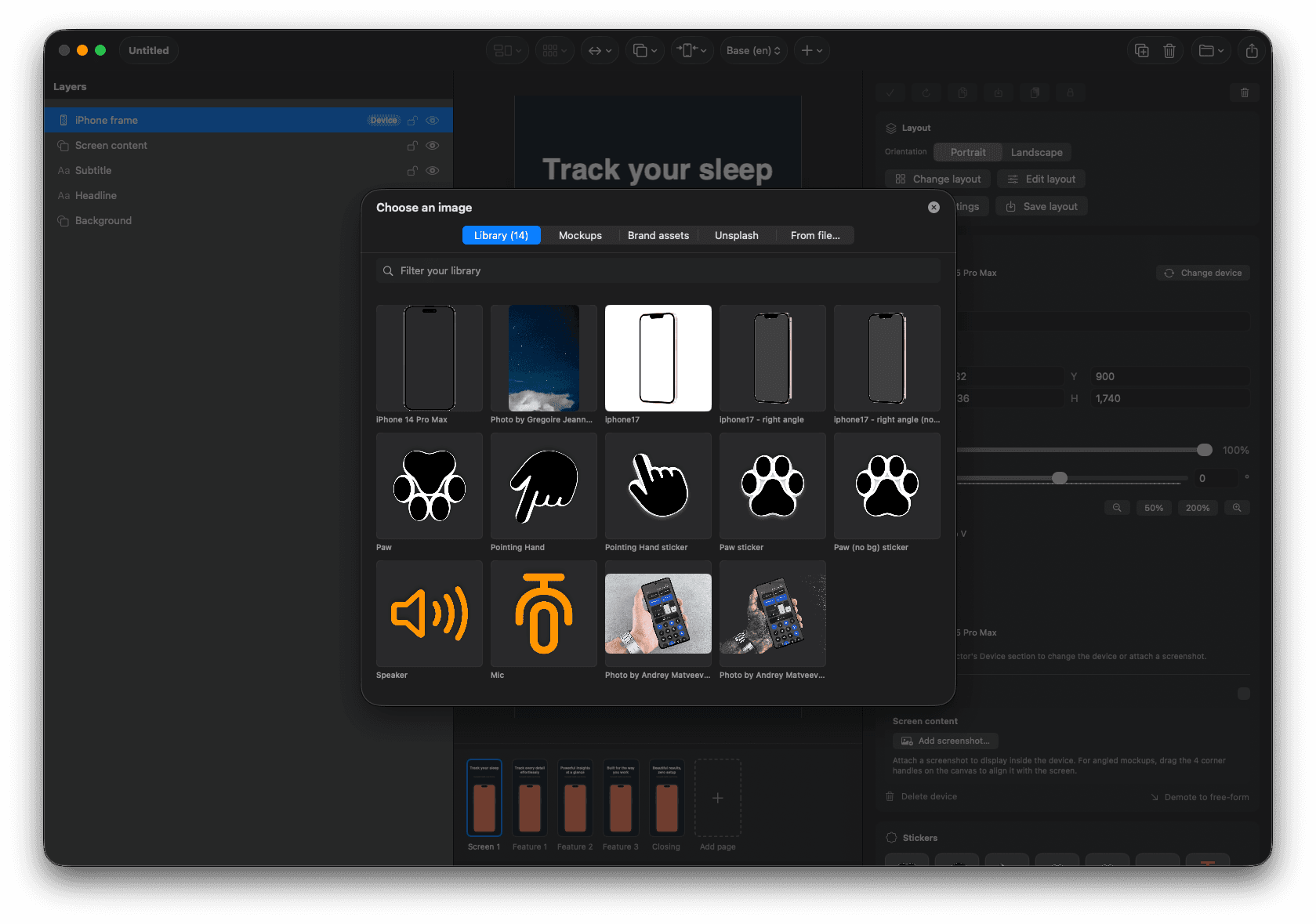Lock the iPhone frame layer
The height and width of the screenshot is (924, 1316).
tap(412, 120)
